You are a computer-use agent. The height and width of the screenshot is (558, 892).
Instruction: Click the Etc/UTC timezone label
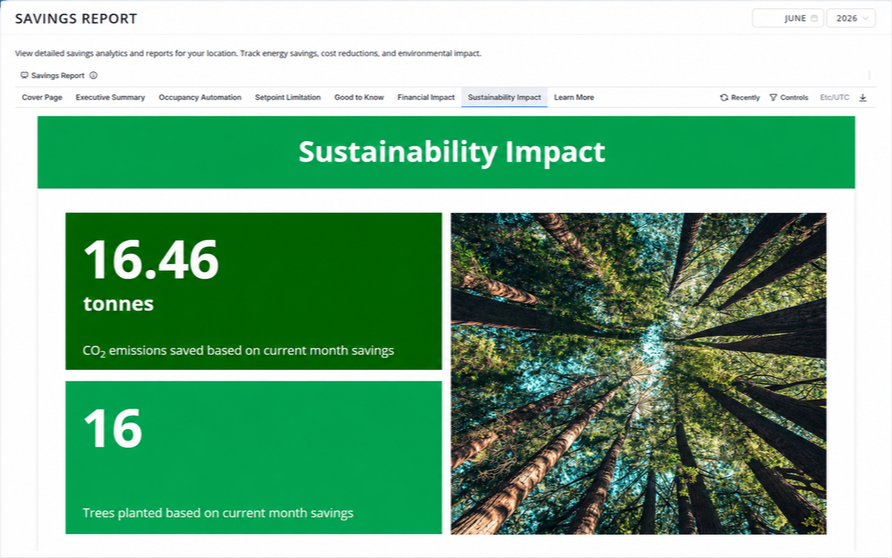[x=835, y=98]
